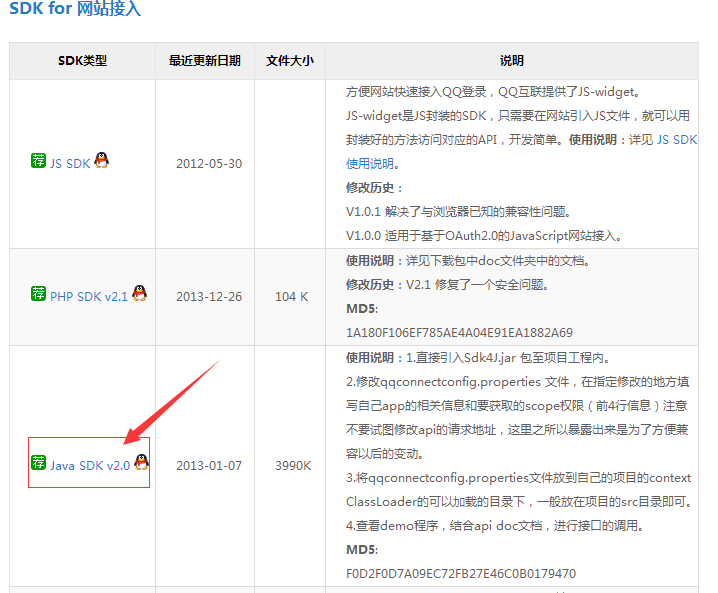Viewport: 718px width, 593px height.
Task: Click the green recommend badge beside PHP SDK
Action: tap(38, 294)
